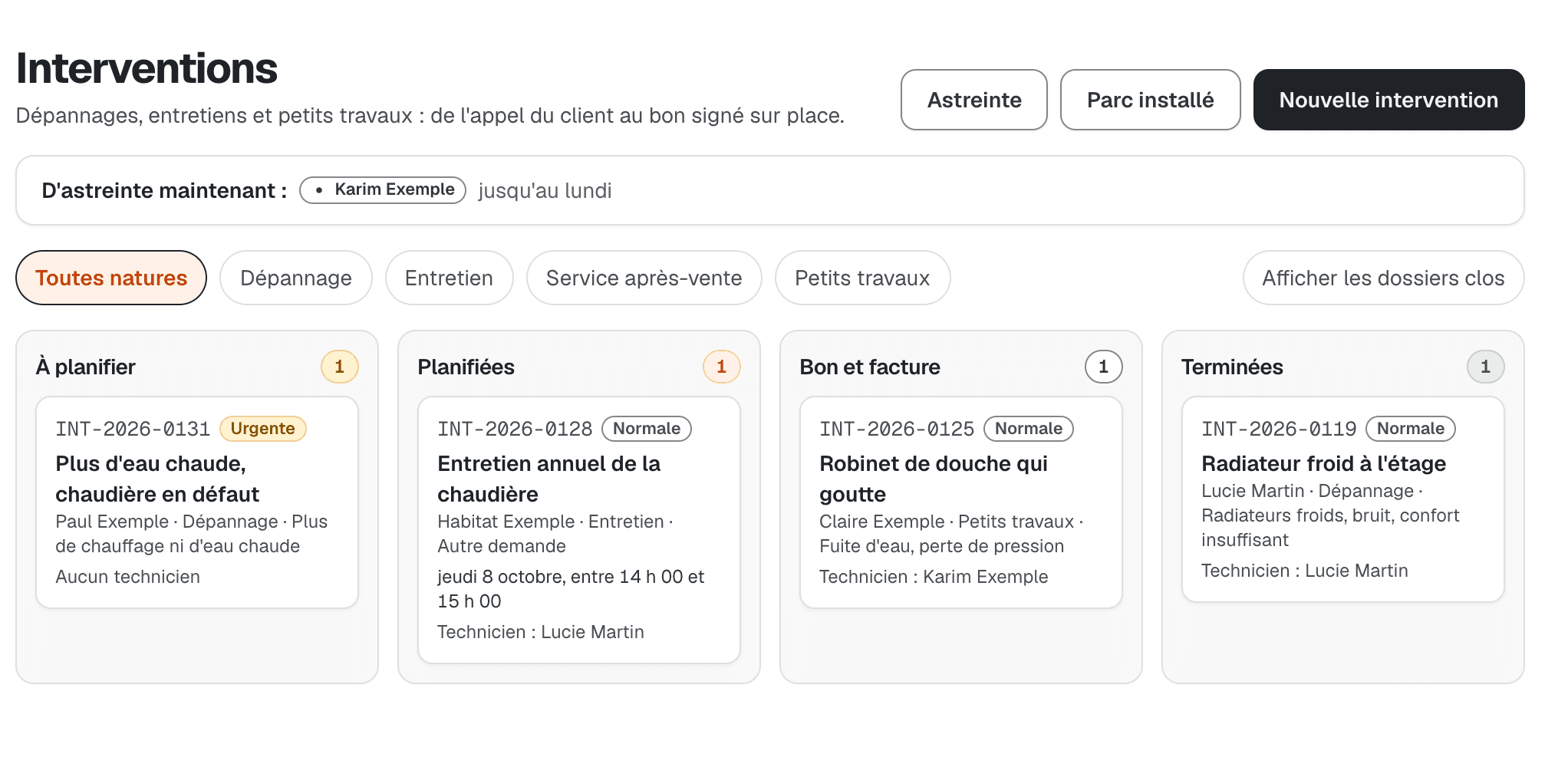Viewport: 1568px width, 767px height.
Task: Click the À planifier count badge
Action: 339,367
